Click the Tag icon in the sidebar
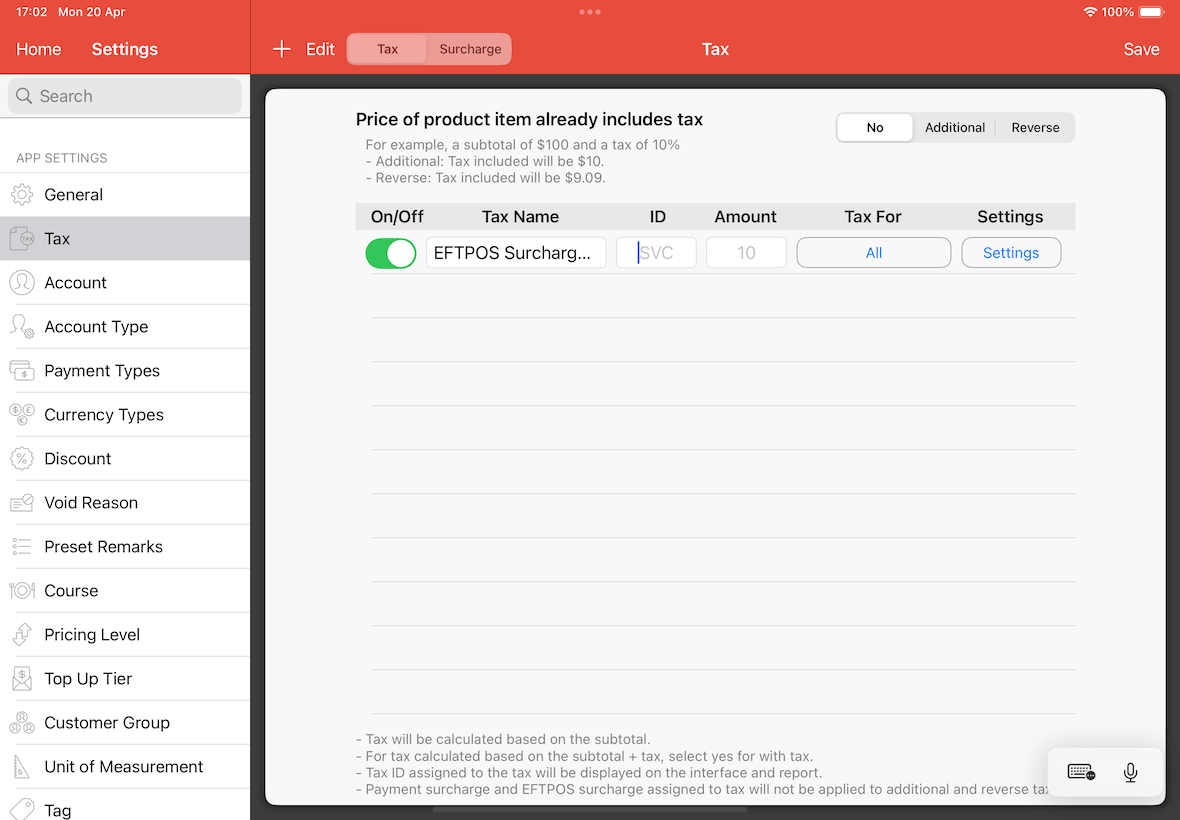1180x820 pixels. (x=22, y=809)
